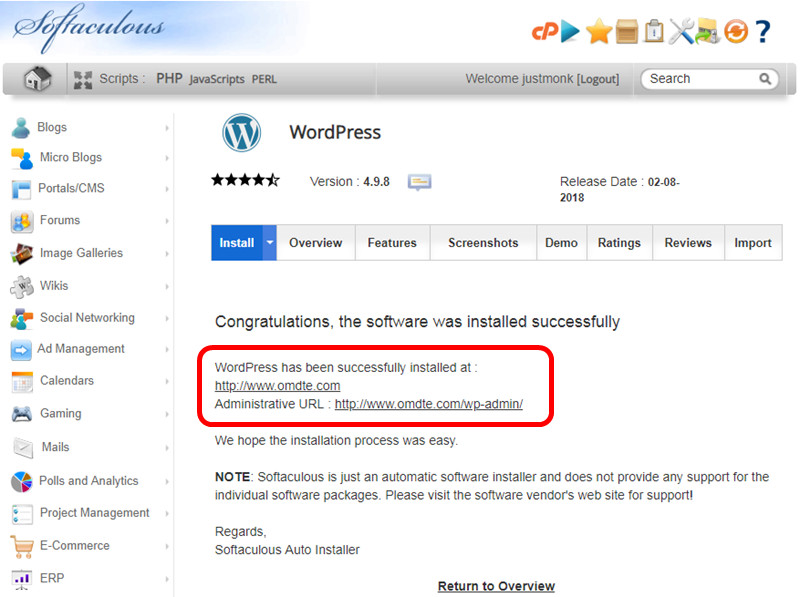Expand the Image Galleries category arrow
This screenshot has height=597, width=800.
point(167,254)
